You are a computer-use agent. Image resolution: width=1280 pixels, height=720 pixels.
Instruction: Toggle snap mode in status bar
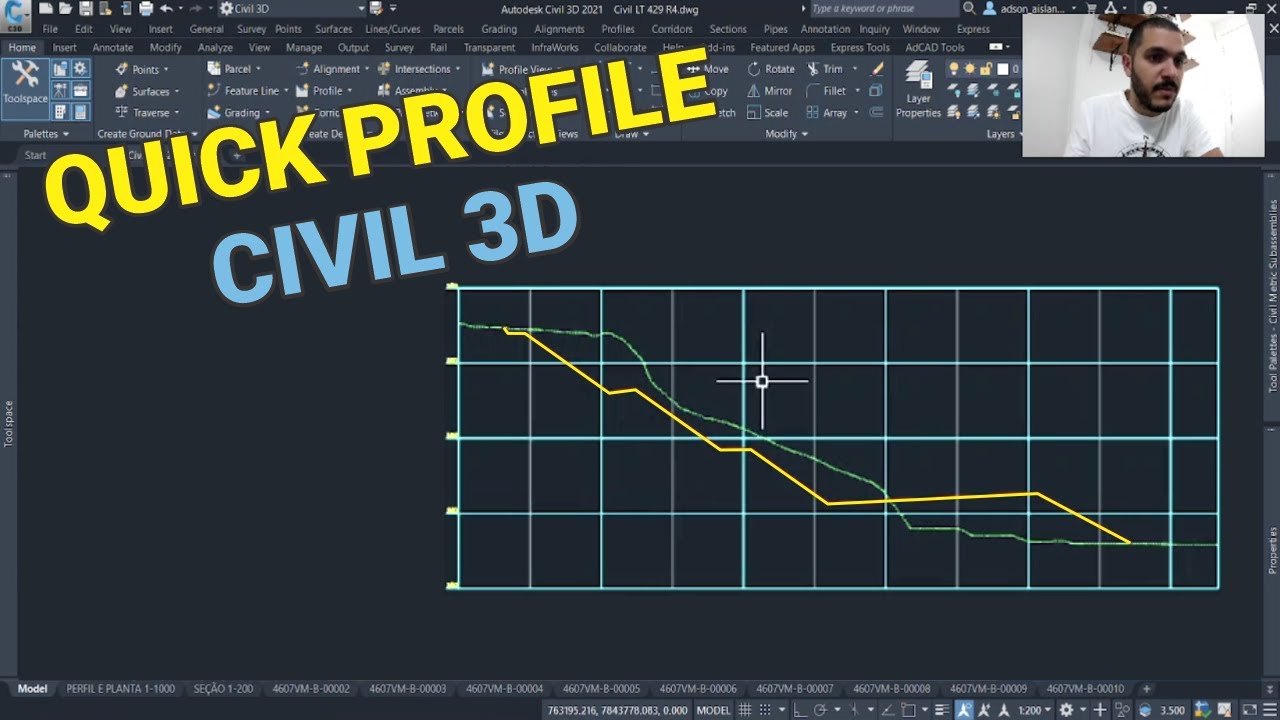click(x=767, y=710)
